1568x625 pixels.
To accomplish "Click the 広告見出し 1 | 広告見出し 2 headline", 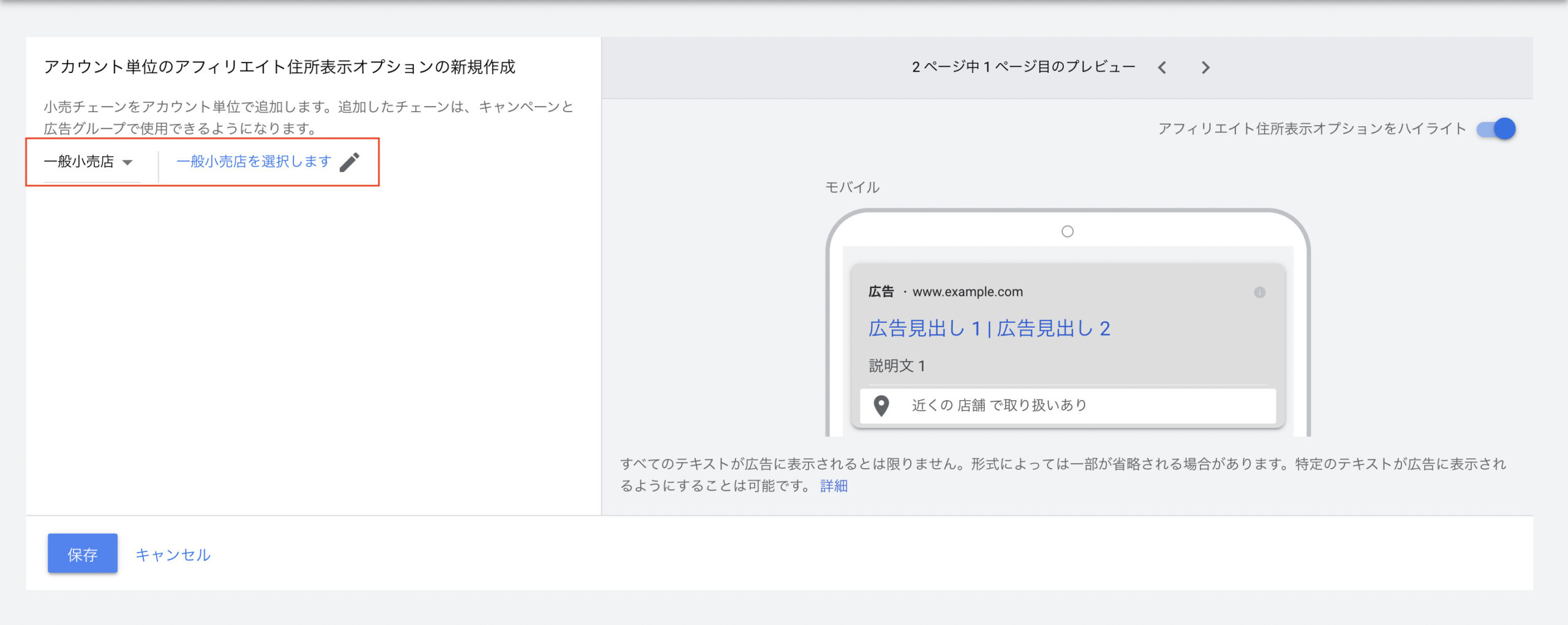I will (989, 328).
